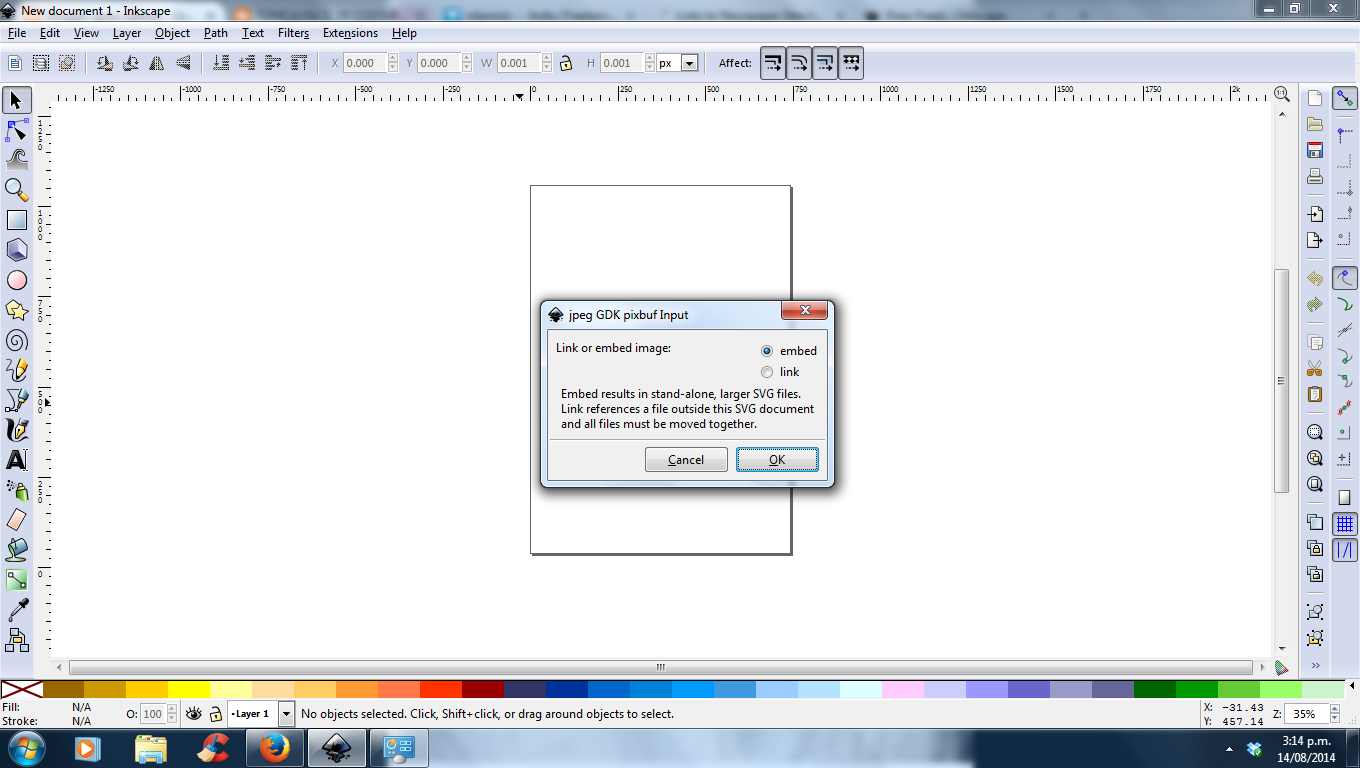Image resolution: width=1360 pixels, height=768 pixels.
Task: Select the Paint Bucket fill tool
Action: pyautogui.click(x=17, y=550)
